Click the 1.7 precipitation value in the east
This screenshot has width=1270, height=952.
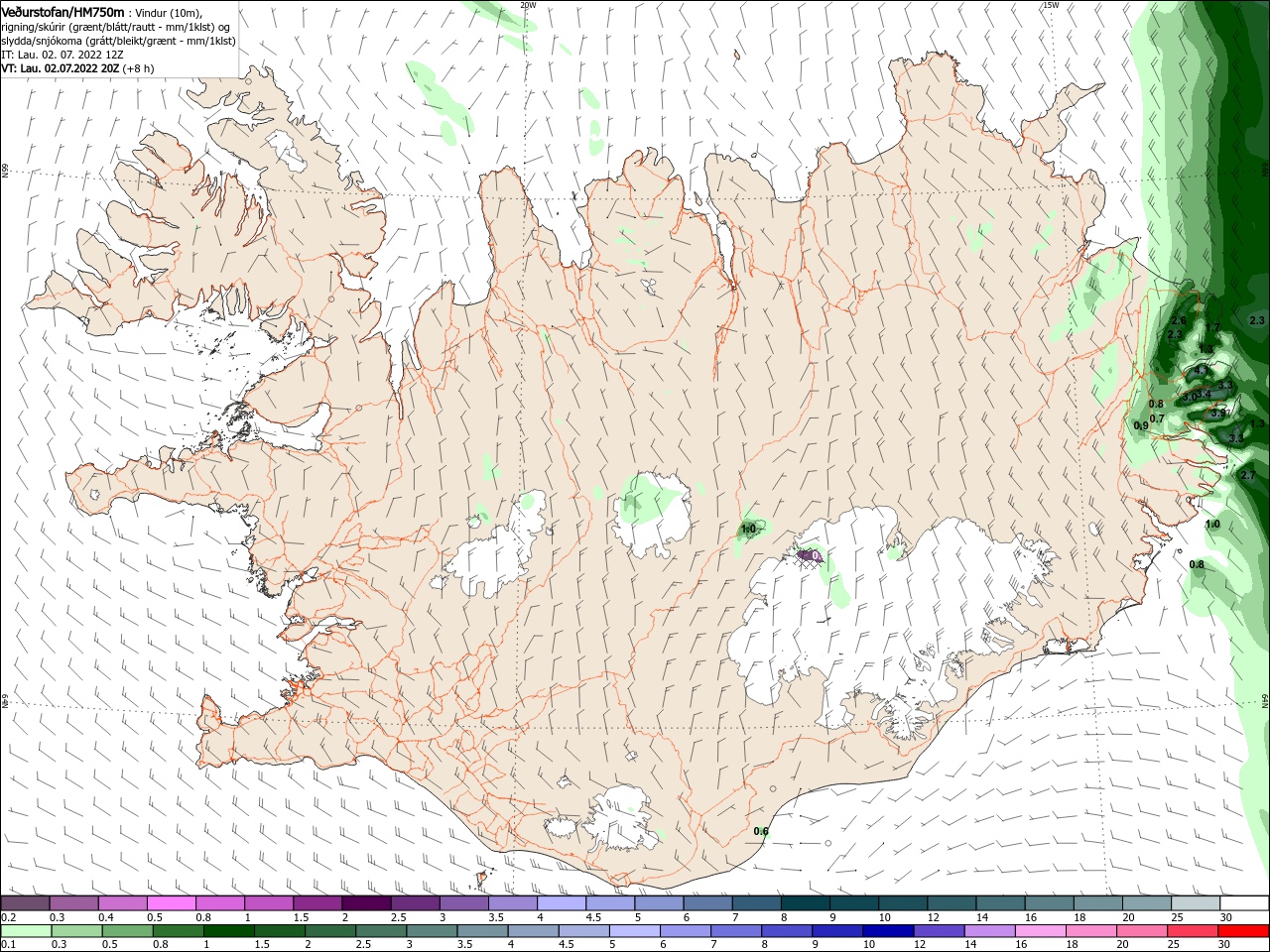pos(1212,327)
